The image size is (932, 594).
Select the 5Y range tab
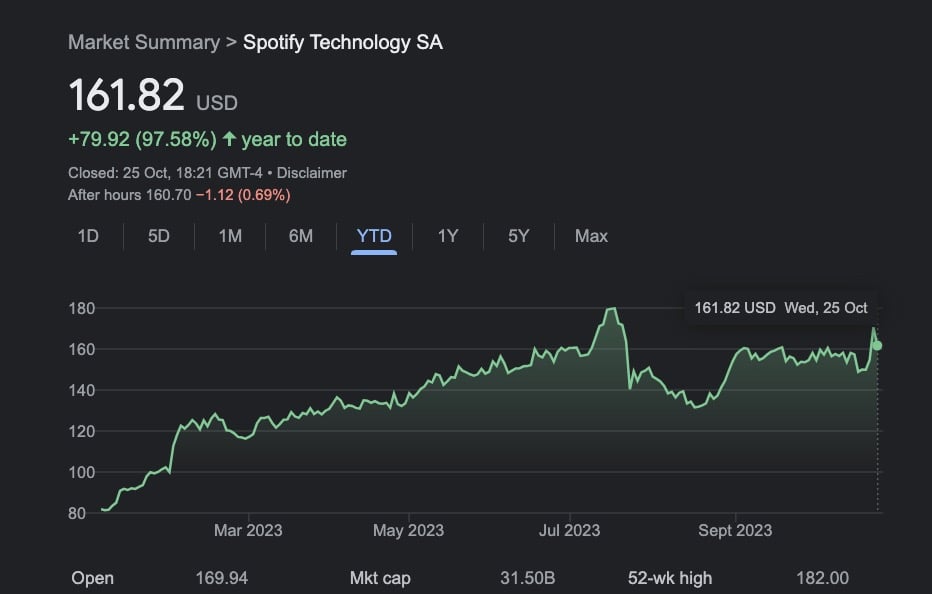pyautogui.click(x=518, y=236)
